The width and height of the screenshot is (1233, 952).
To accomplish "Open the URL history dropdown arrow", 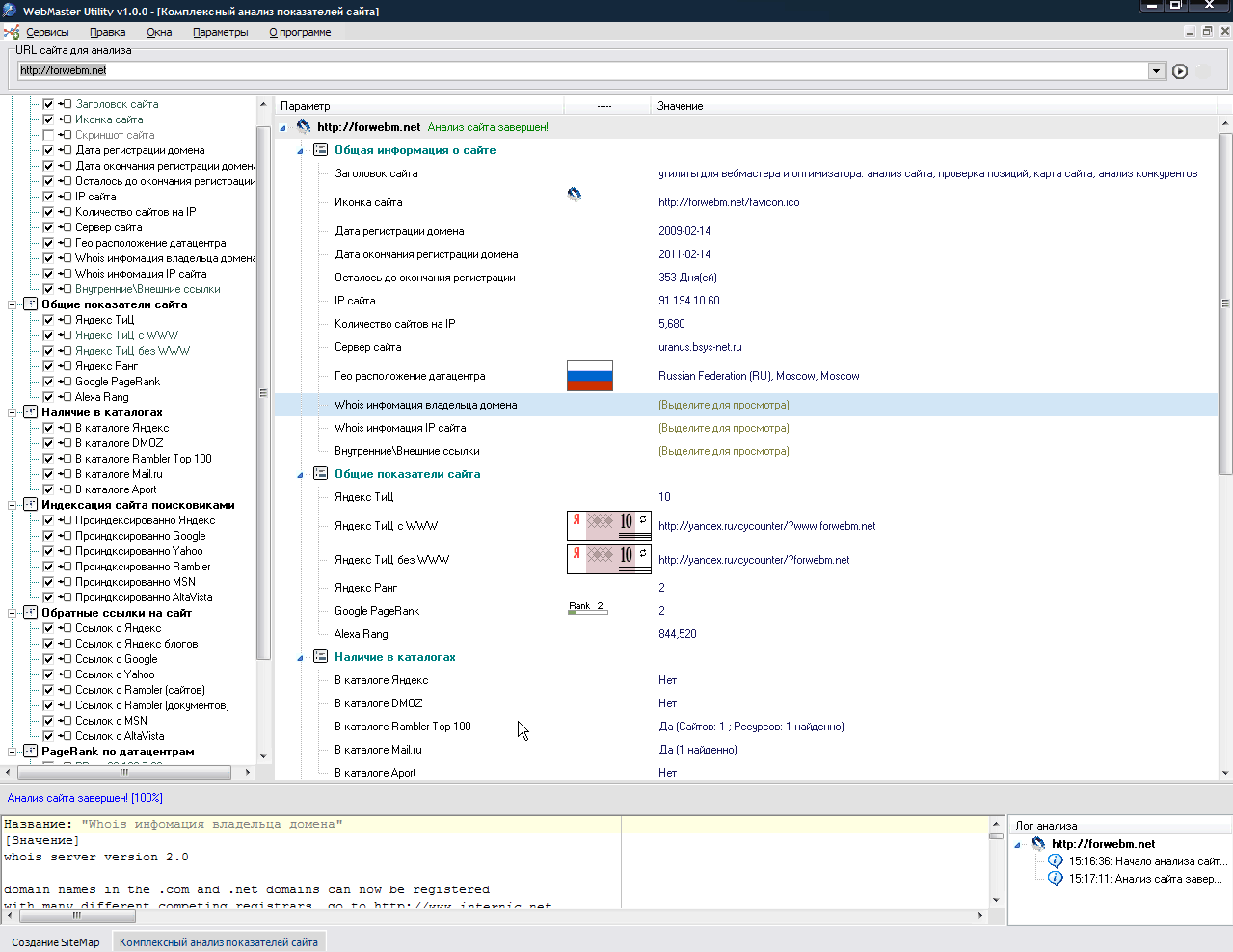I will click(x=1156, y=71).
